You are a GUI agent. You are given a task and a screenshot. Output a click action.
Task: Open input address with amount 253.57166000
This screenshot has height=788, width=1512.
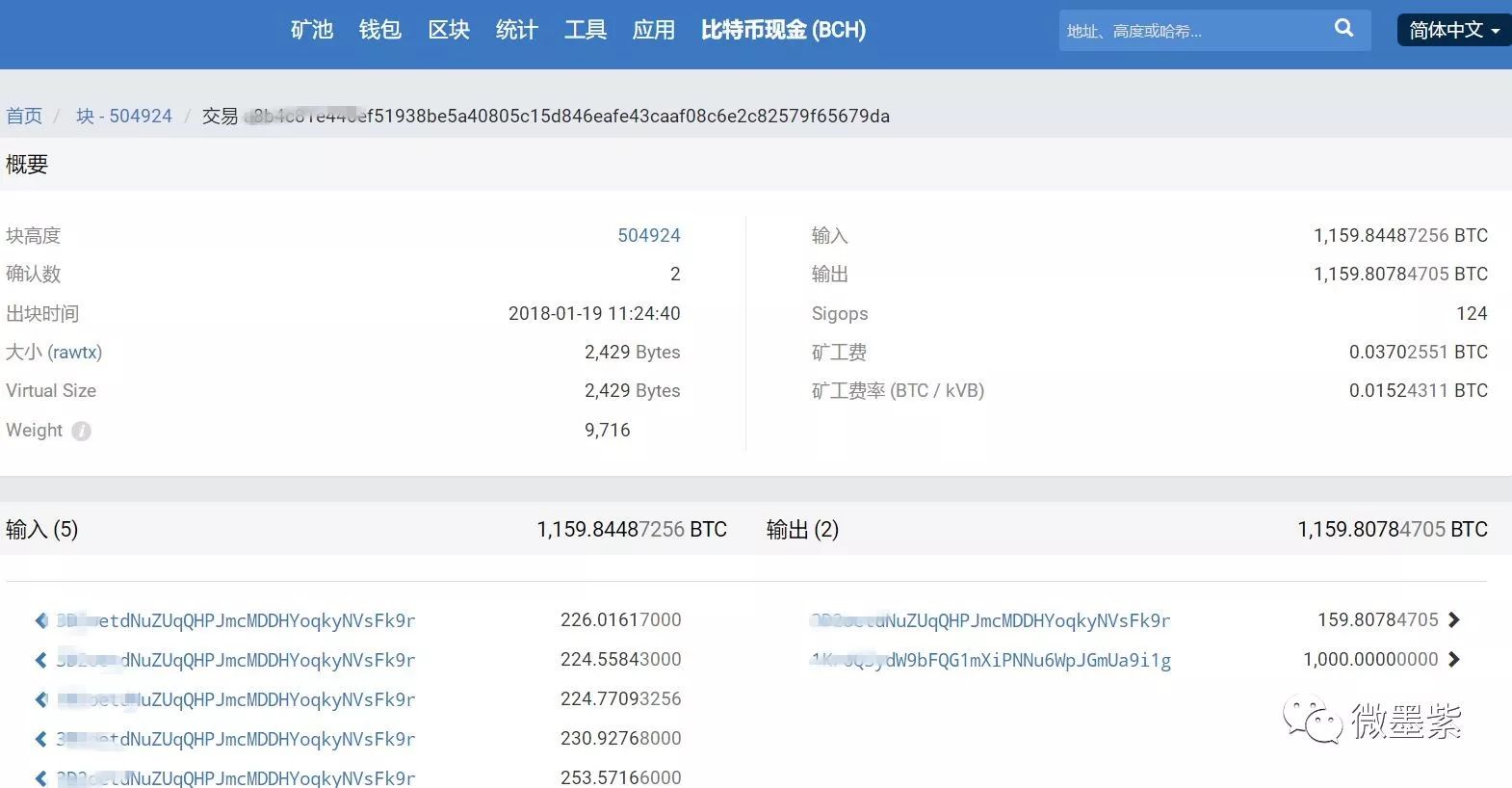pos(236,777)
